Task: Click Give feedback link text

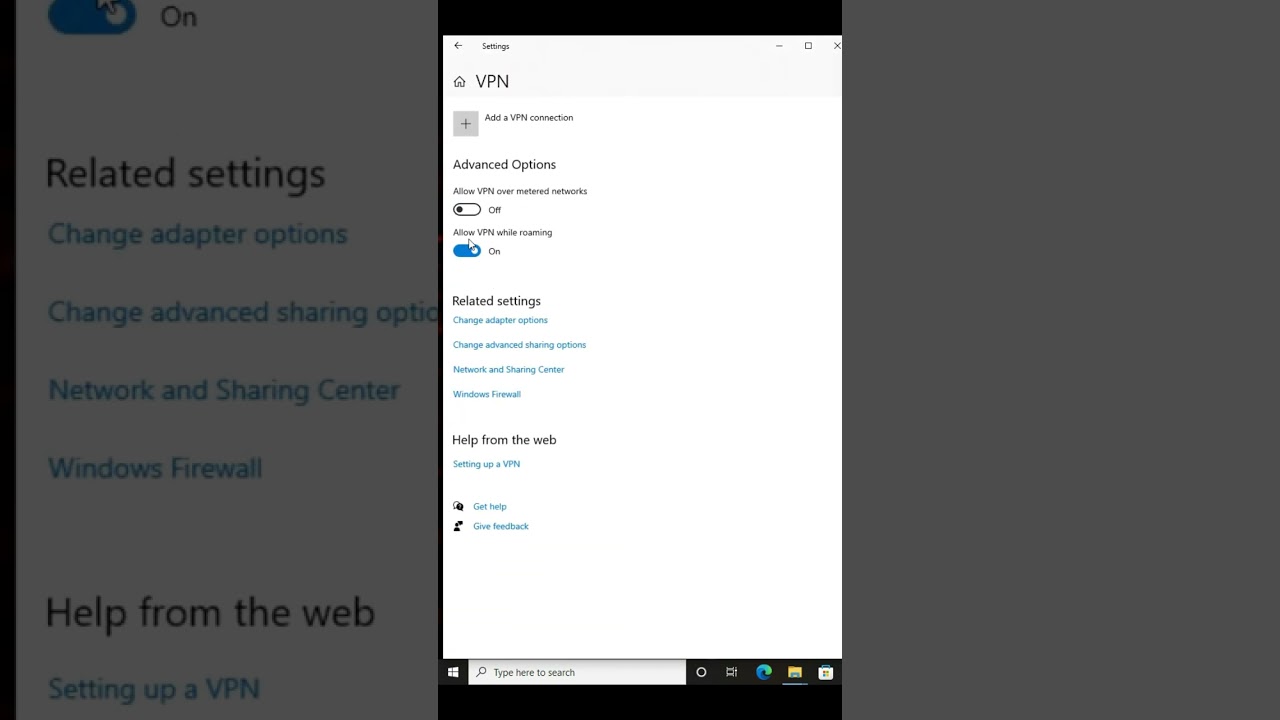Action: tap(501, 526)
